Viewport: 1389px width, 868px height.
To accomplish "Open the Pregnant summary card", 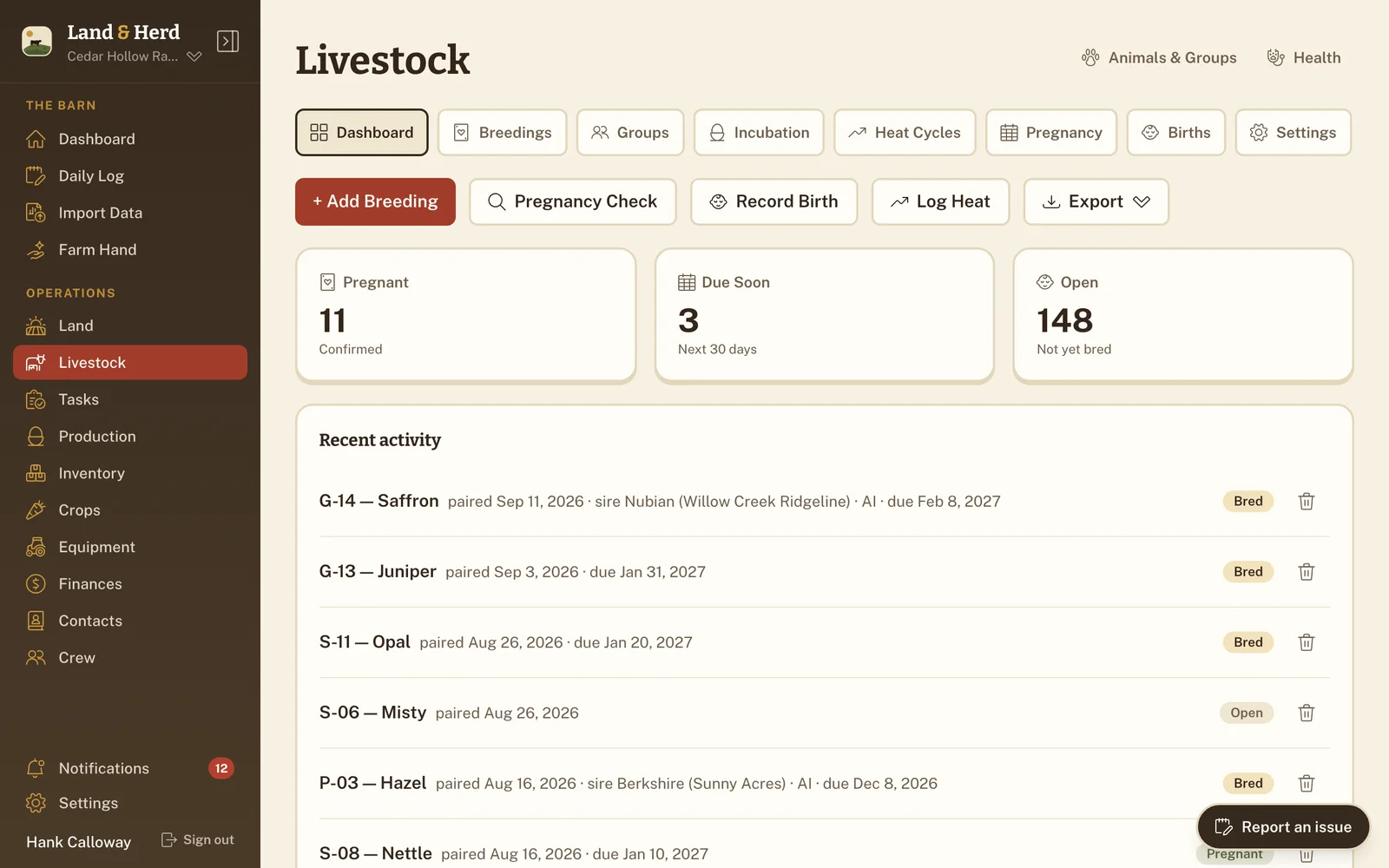I will tap(466, 316).
